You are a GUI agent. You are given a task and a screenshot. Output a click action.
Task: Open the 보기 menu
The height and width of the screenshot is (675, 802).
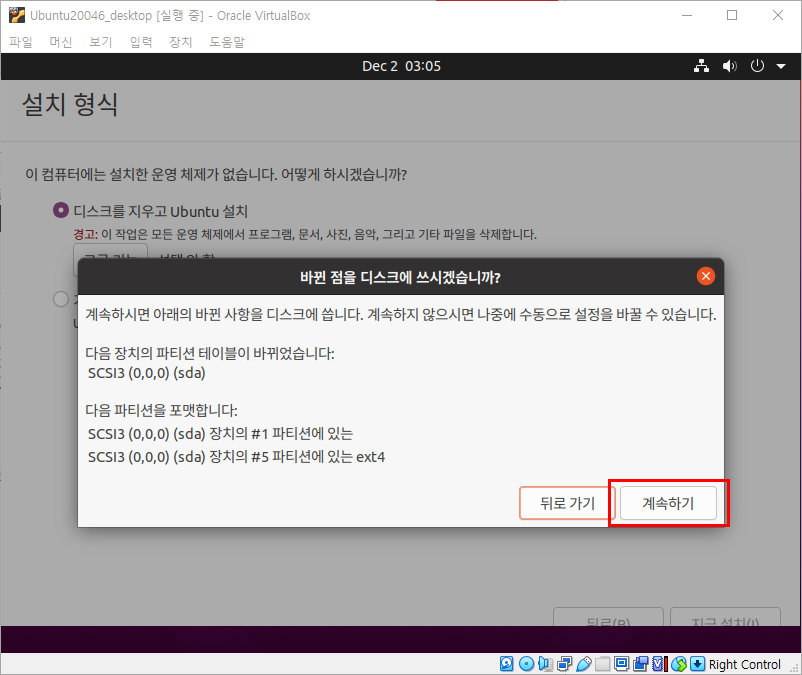101,42
